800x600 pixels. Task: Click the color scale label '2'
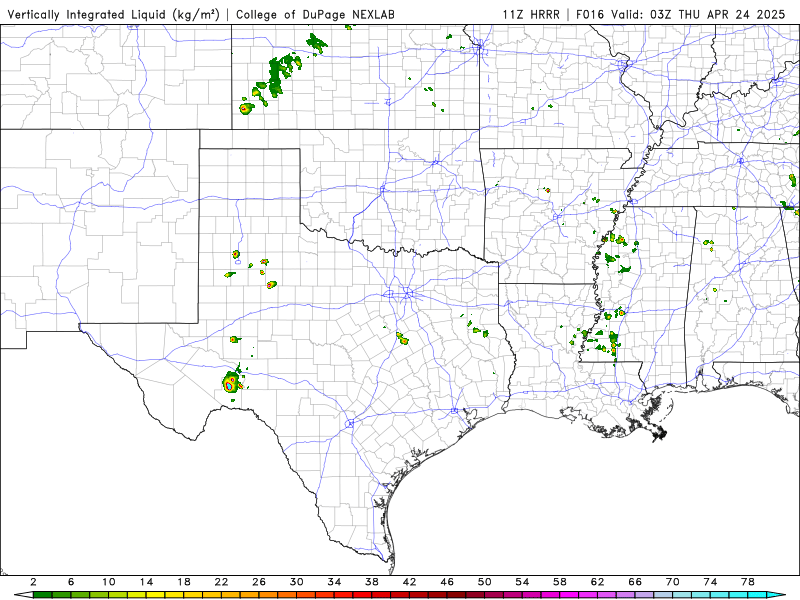click(33, 582)
